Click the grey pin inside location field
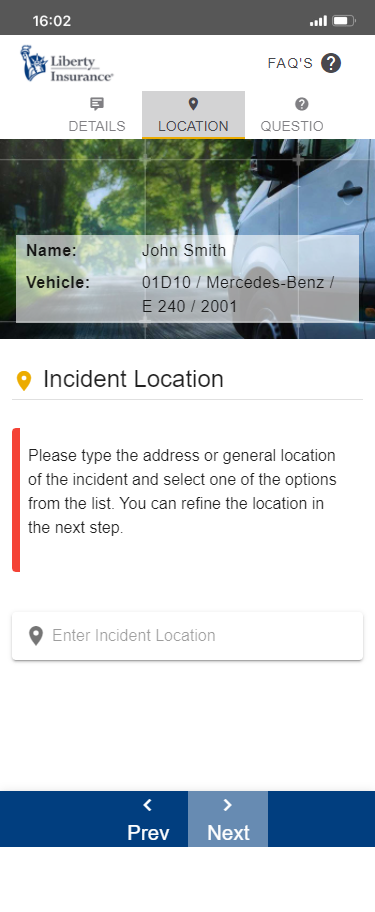This screenshot has width=375, height=912. coord(36,635)
